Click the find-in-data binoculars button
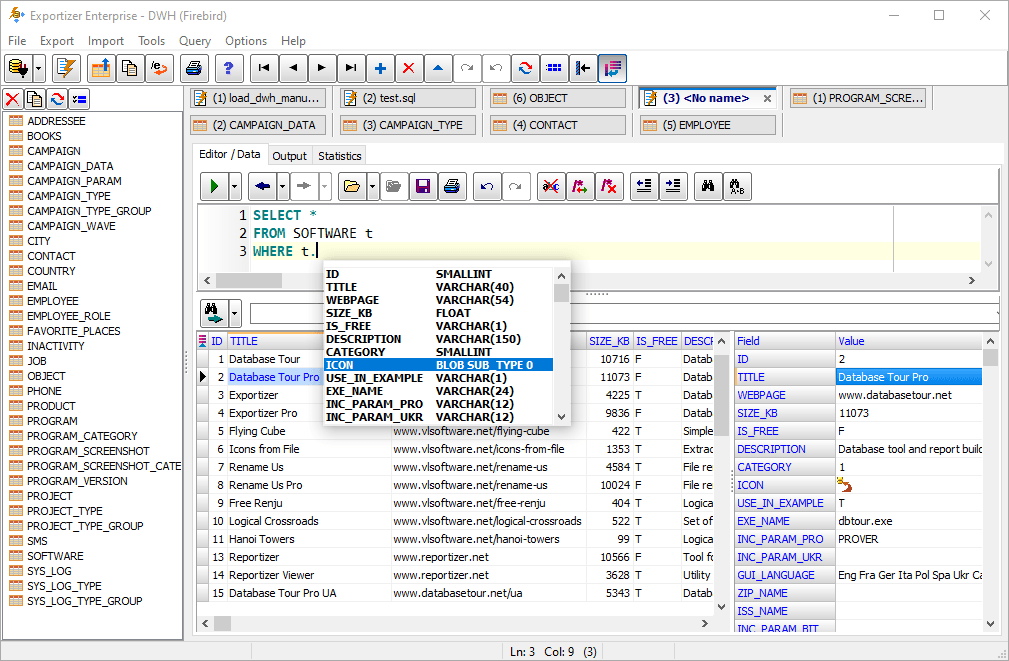 coord(214,313)
